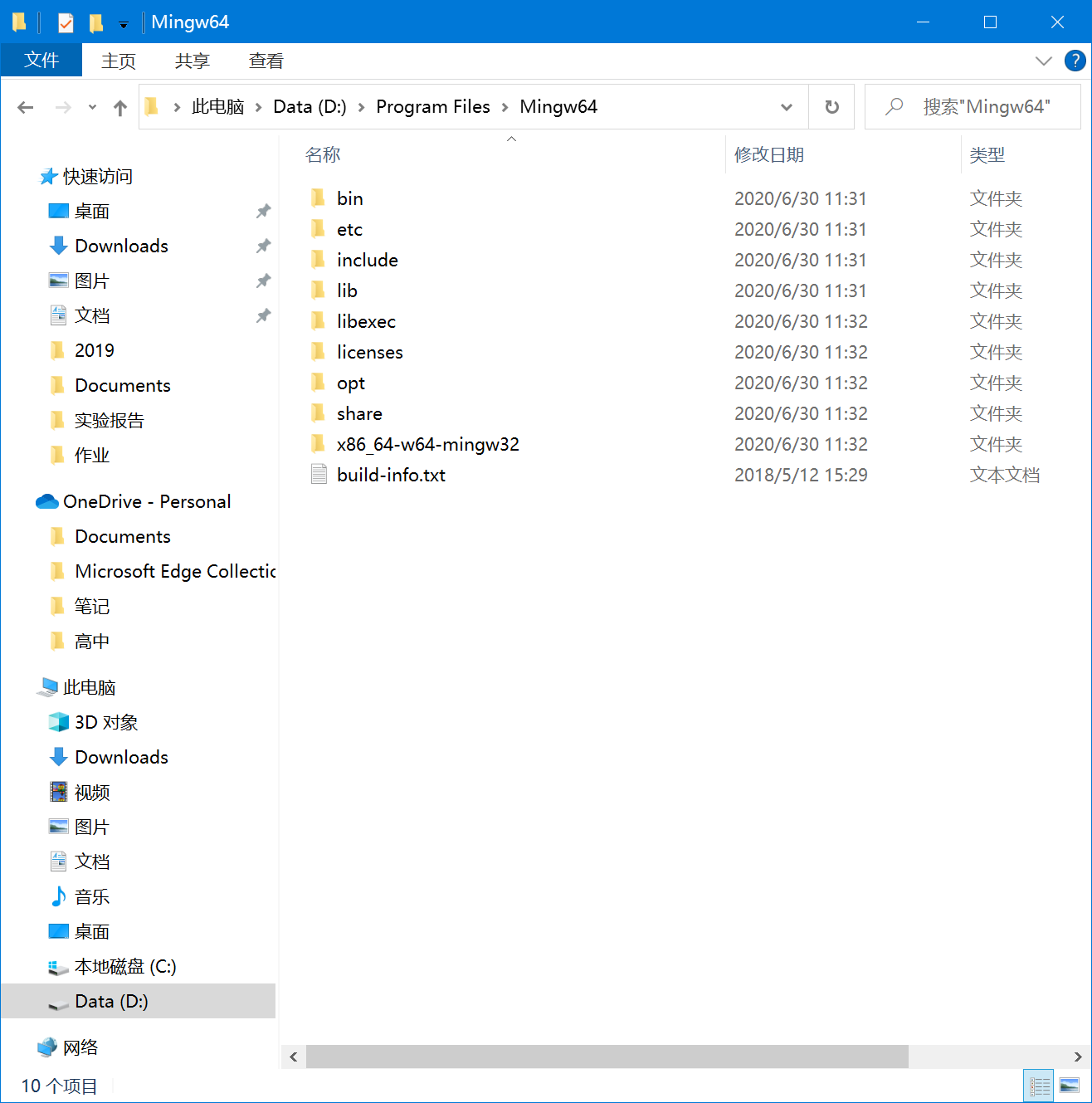The height and width of the screenshot is (1103, 1092).
Task: Select the lib folder icon
Action: 319,290
